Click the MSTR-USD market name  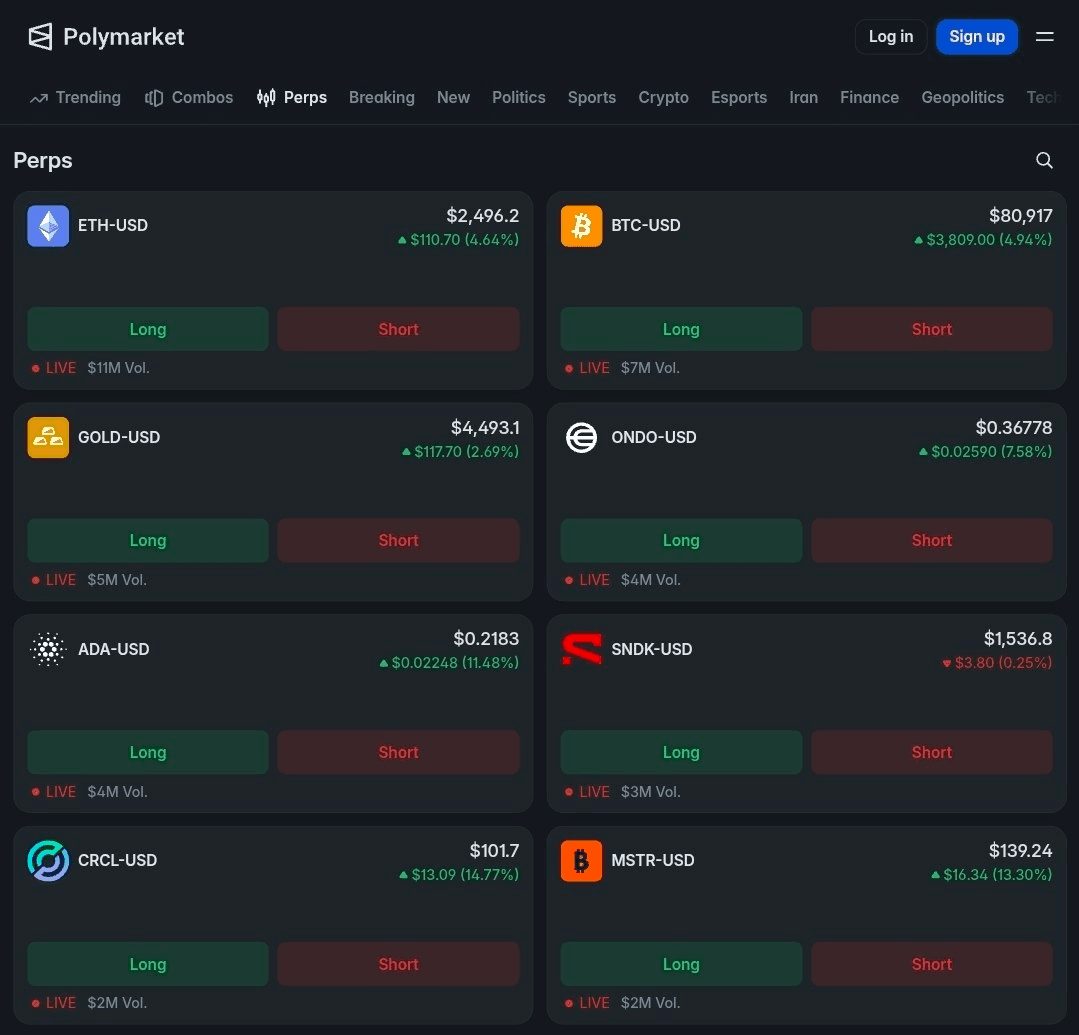653,860
